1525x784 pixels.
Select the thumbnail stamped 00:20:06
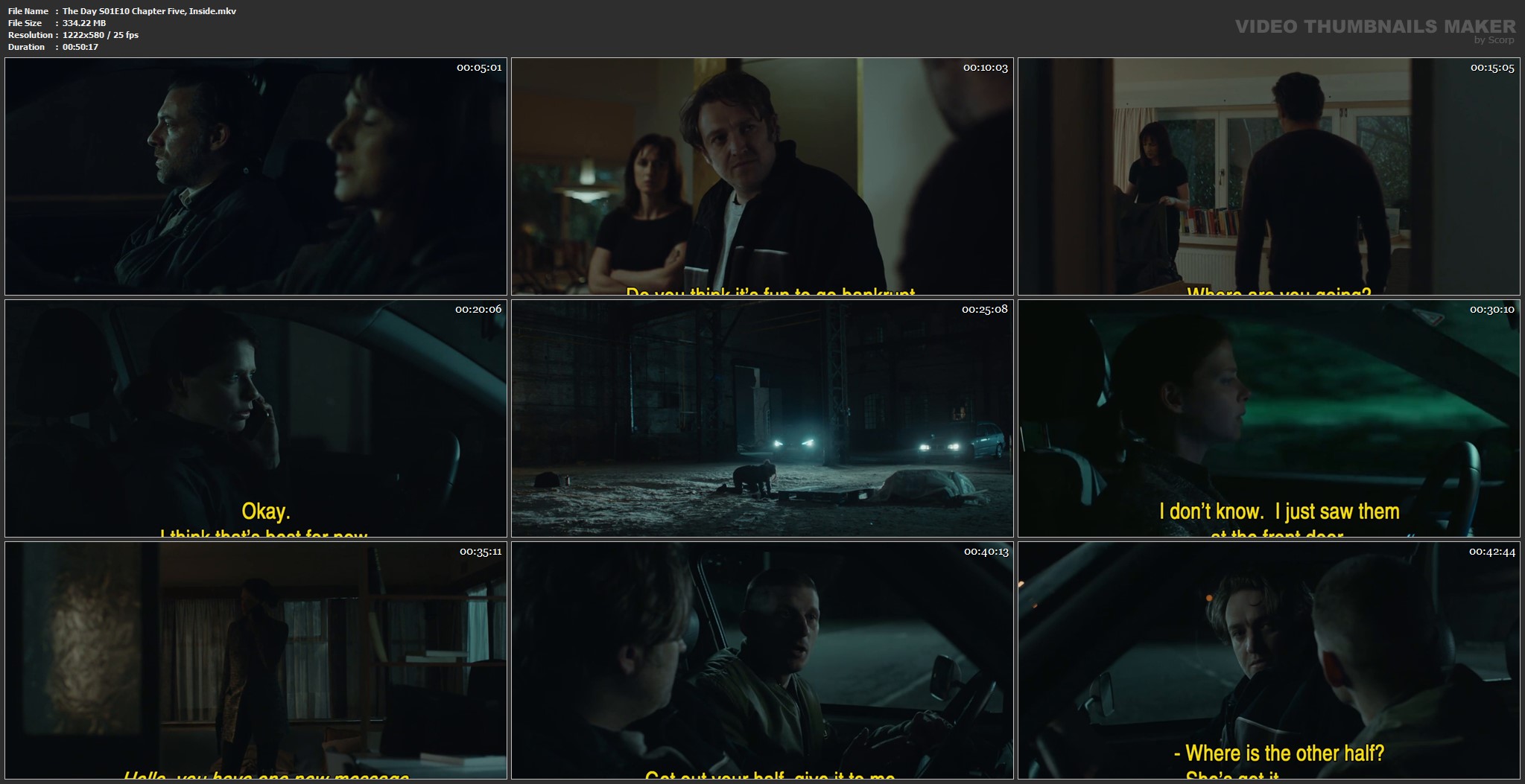coord(256,418)
